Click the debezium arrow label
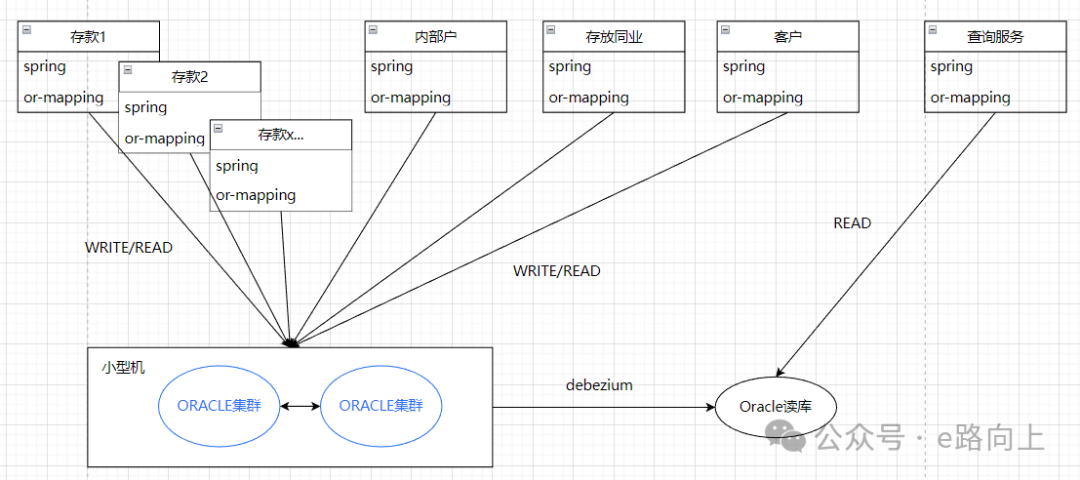This screenshot has height=480, width=1080. [x=599, y=385]
